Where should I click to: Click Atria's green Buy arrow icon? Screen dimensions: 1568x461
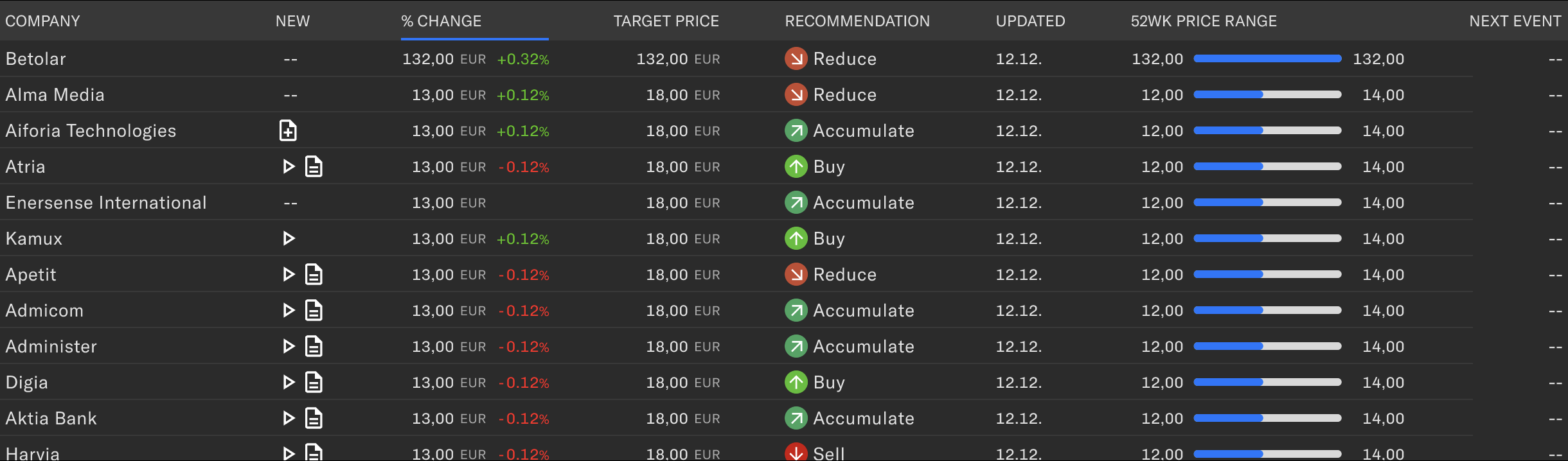click(796, 166)
